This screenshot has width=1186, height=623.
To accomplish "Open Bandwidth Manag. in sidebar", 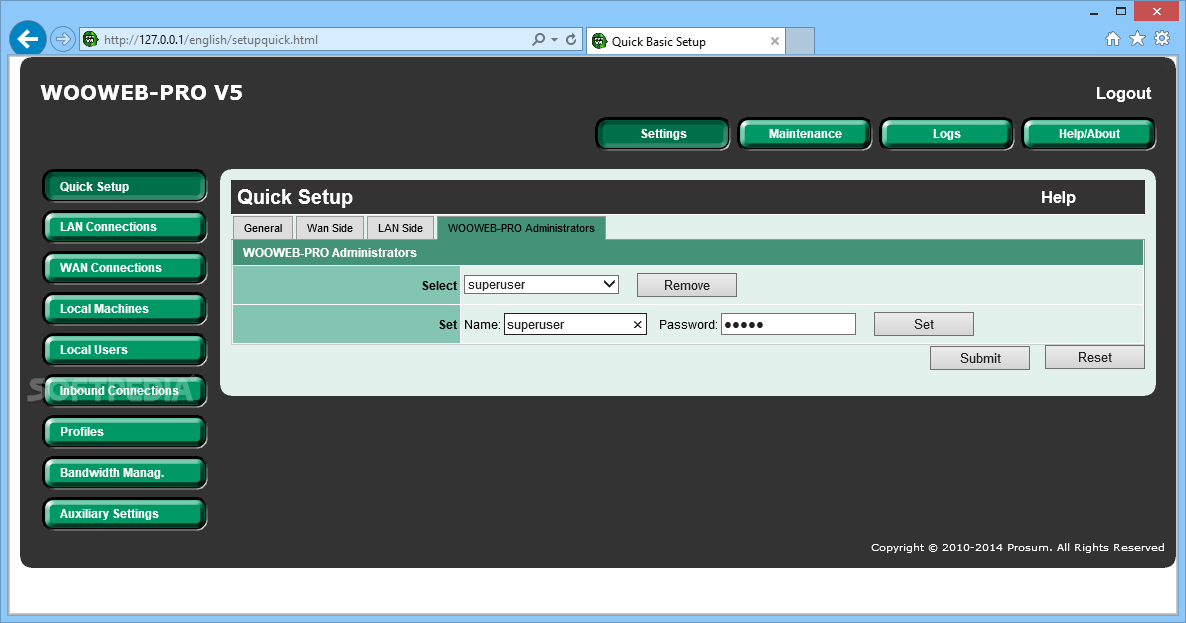I will coord(125,473).
